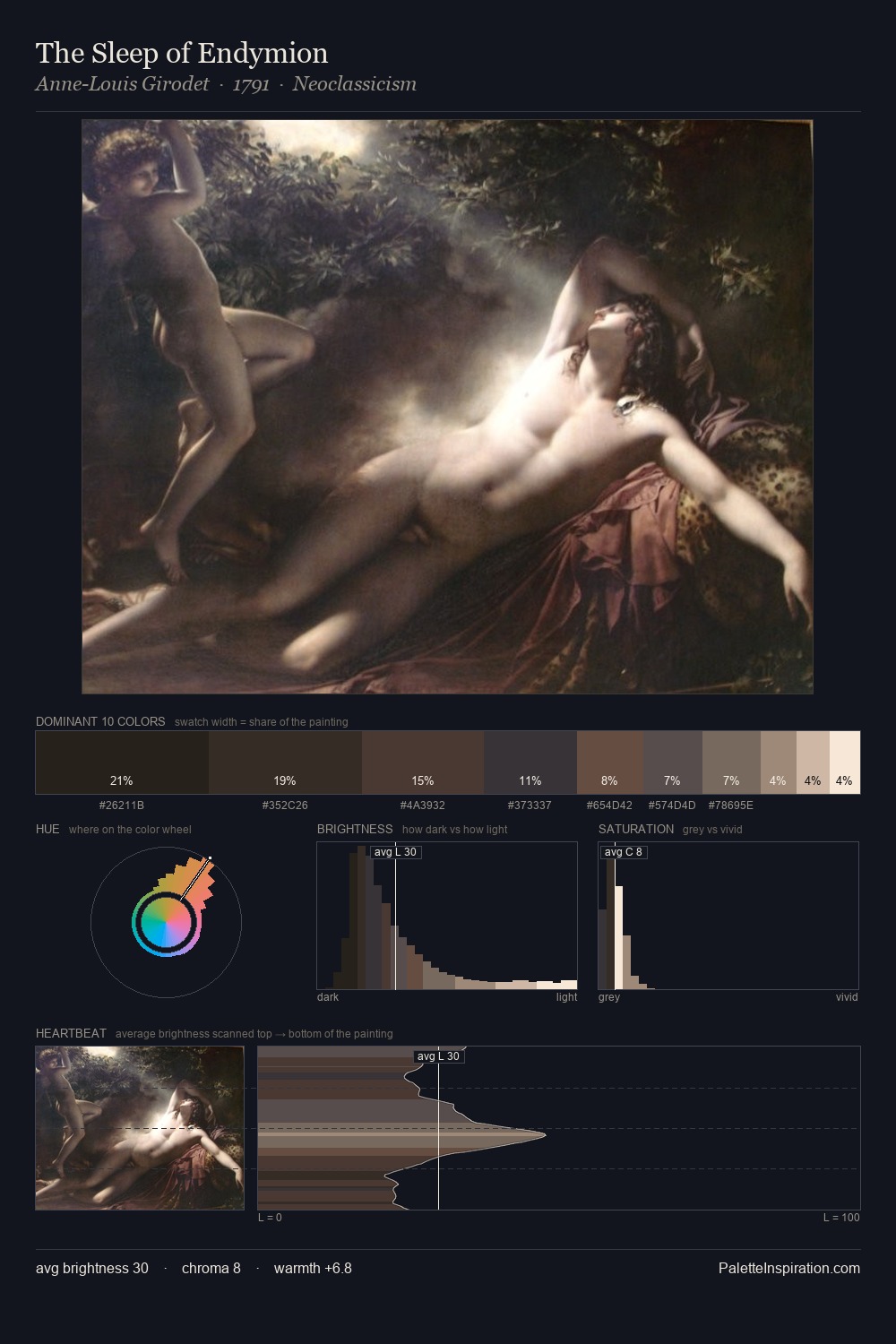
Task: Click the HUE section heading
Action: (47, 829)
